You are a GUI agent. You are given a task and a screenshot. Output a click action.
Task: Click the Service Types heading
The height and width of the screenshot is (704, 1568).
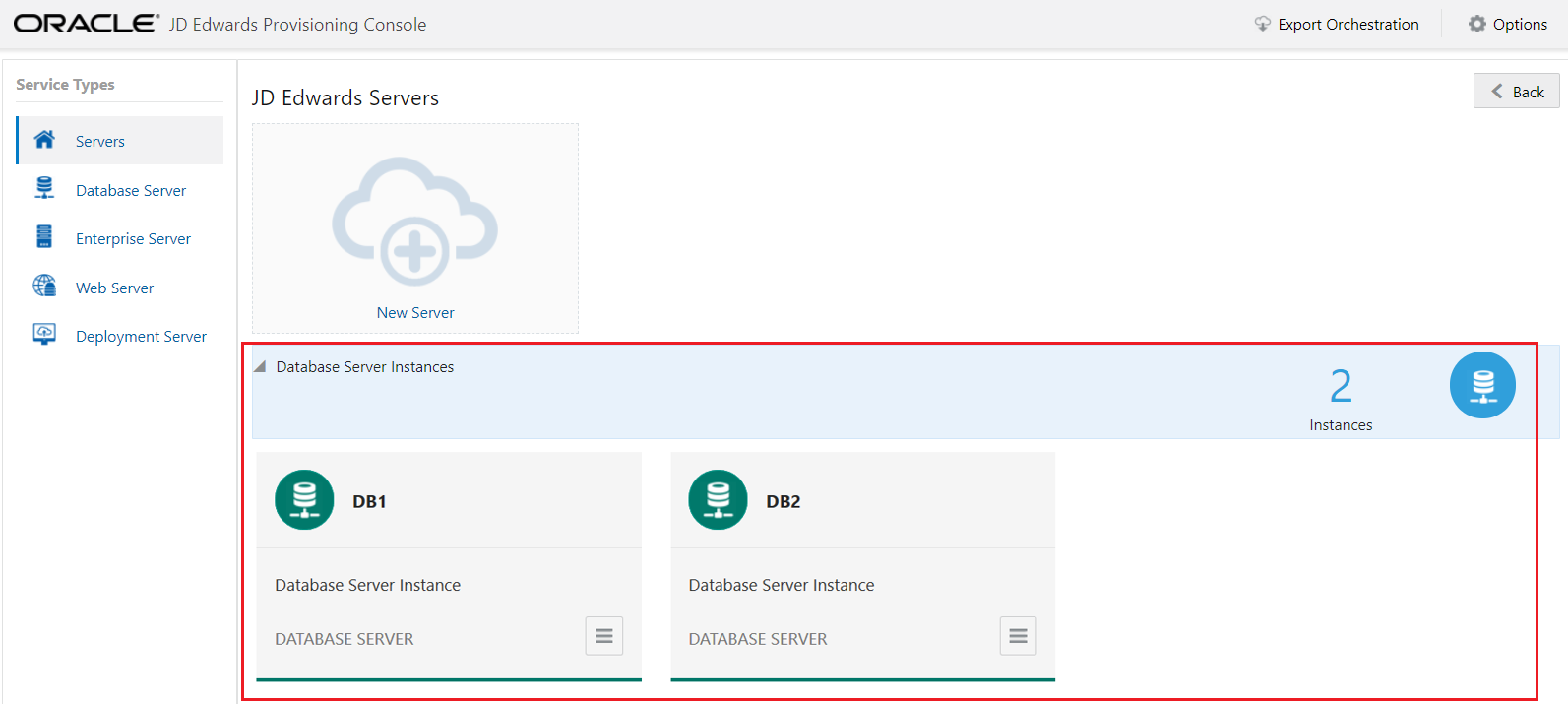point(65,85)
